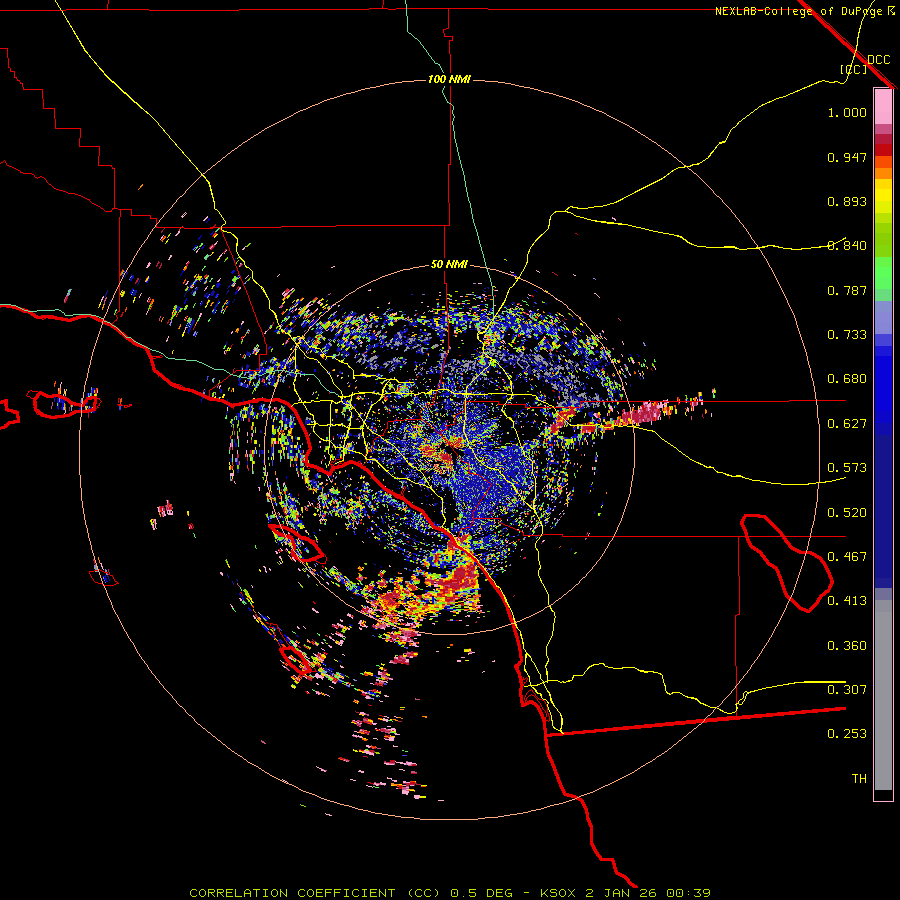The image size is (900, 900).
Task: Click the 0.307 legend value
Action: (x=847, y=690)
